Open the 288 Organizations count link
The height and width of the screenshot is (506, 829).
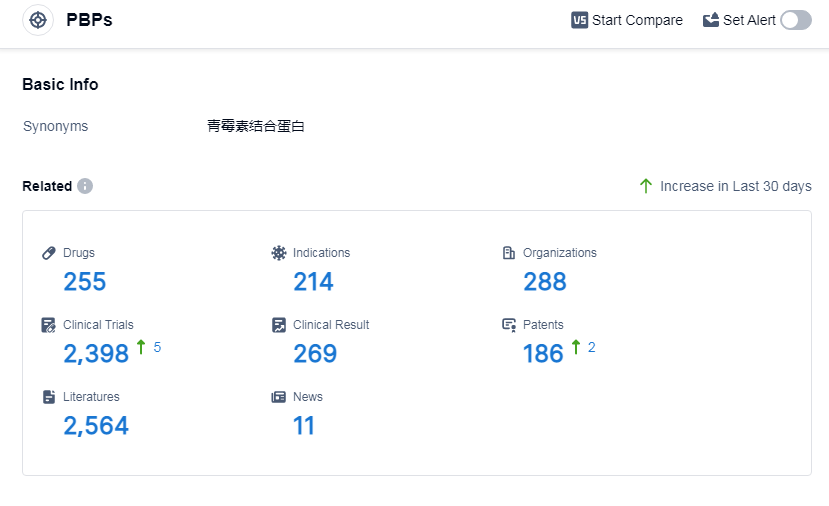(x=545, y=282)
